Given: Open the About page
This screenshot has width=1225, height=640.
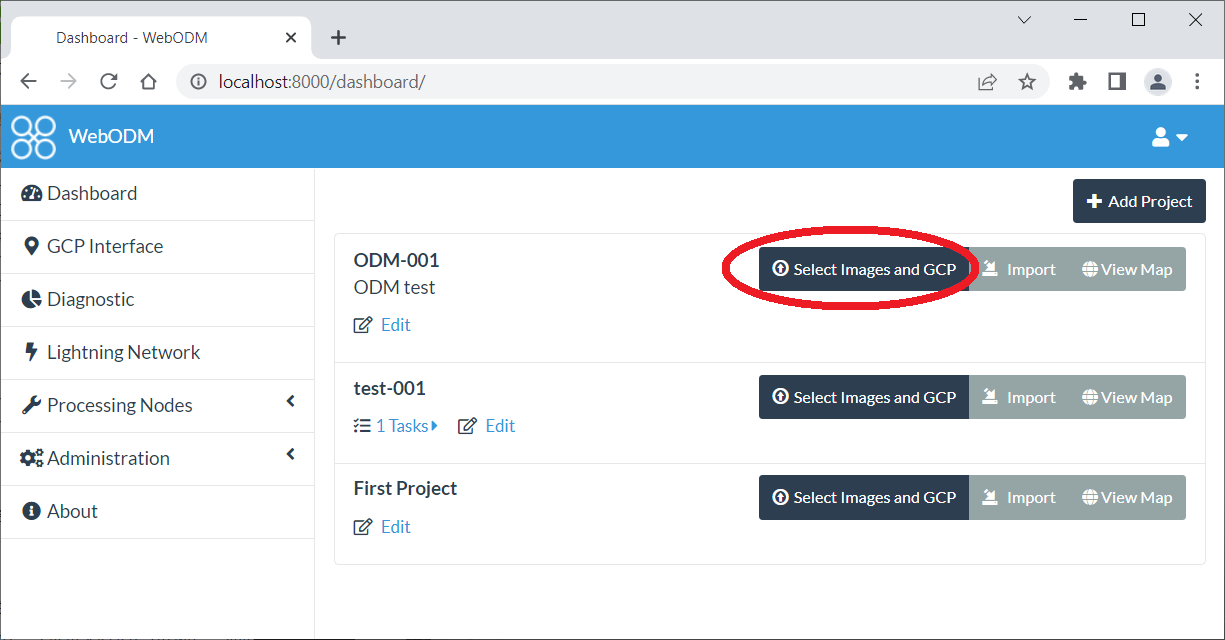Looking at the screenshot, I should (158, 512).
